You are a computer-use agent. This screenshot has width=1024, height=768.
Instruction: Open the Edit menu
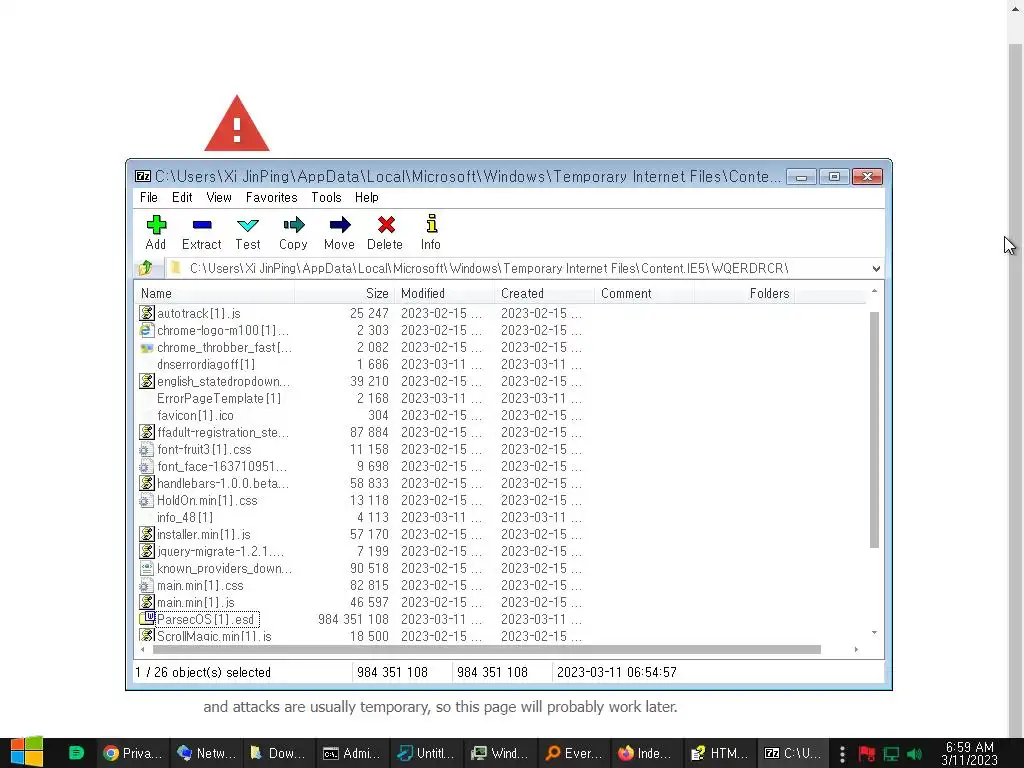(182, 197)
